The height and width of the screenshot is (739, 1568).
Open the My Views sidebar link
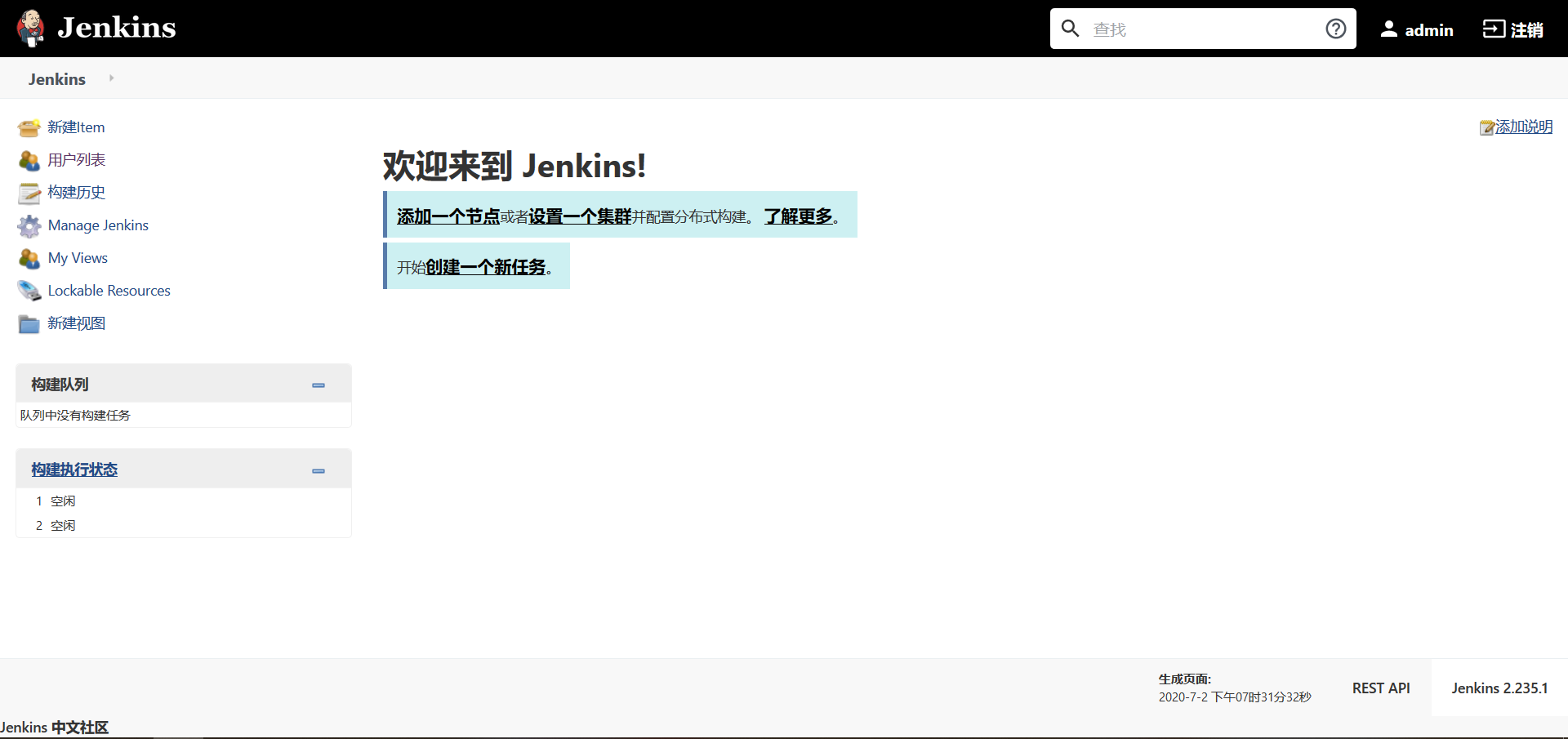coord(78,258)
